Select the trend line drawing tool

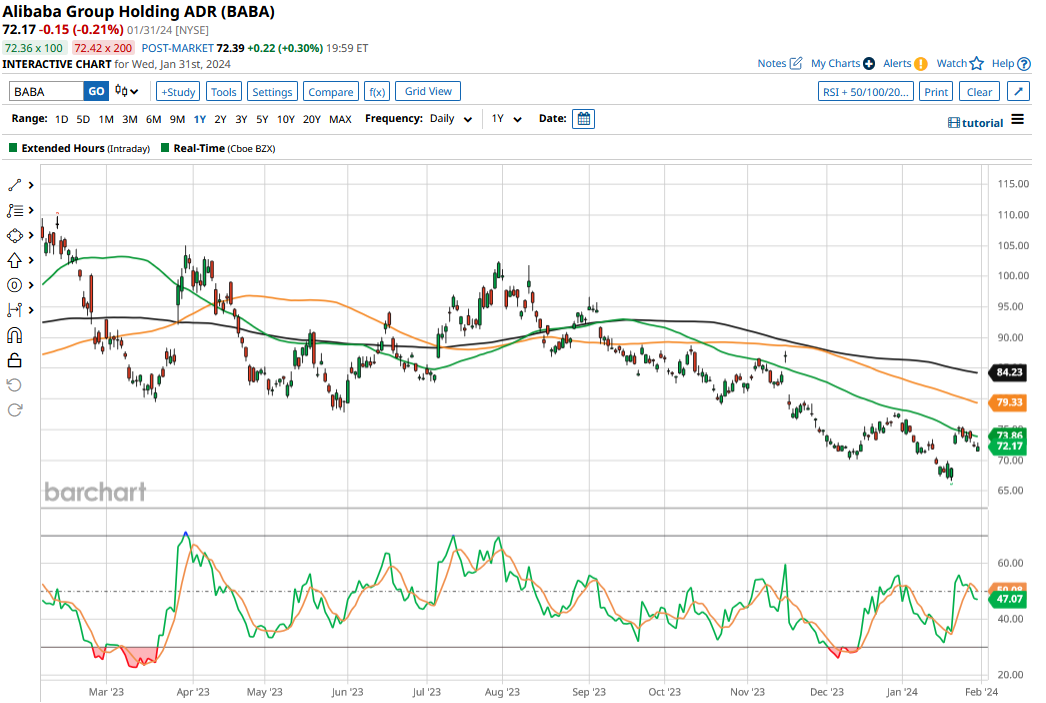(15, 185)
